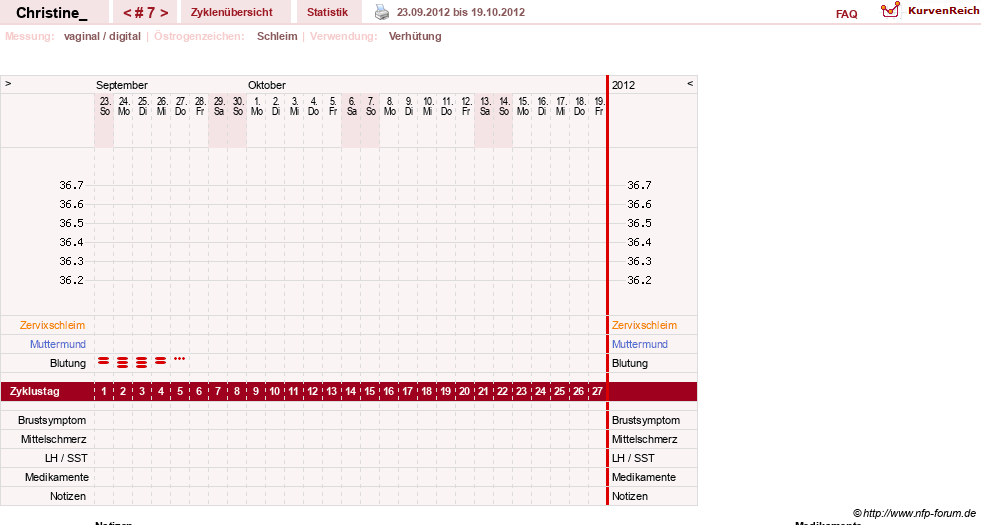Screen dimensions: 981x525
Task: Click the date range 23.09.2012 bis 19.10.2012
Action: [x=461, y=13]
